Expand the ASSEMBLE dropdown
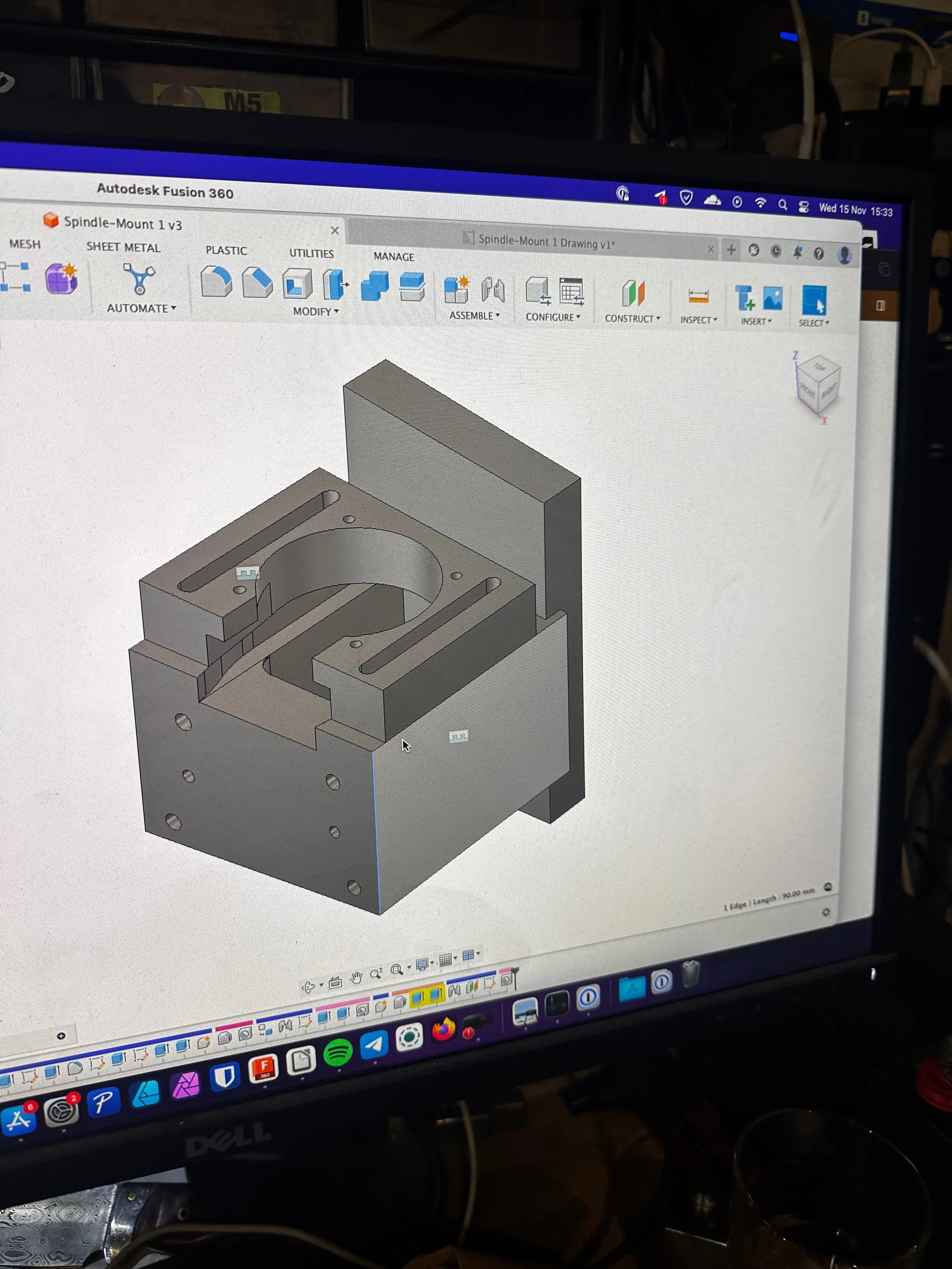 pos(474,316)
